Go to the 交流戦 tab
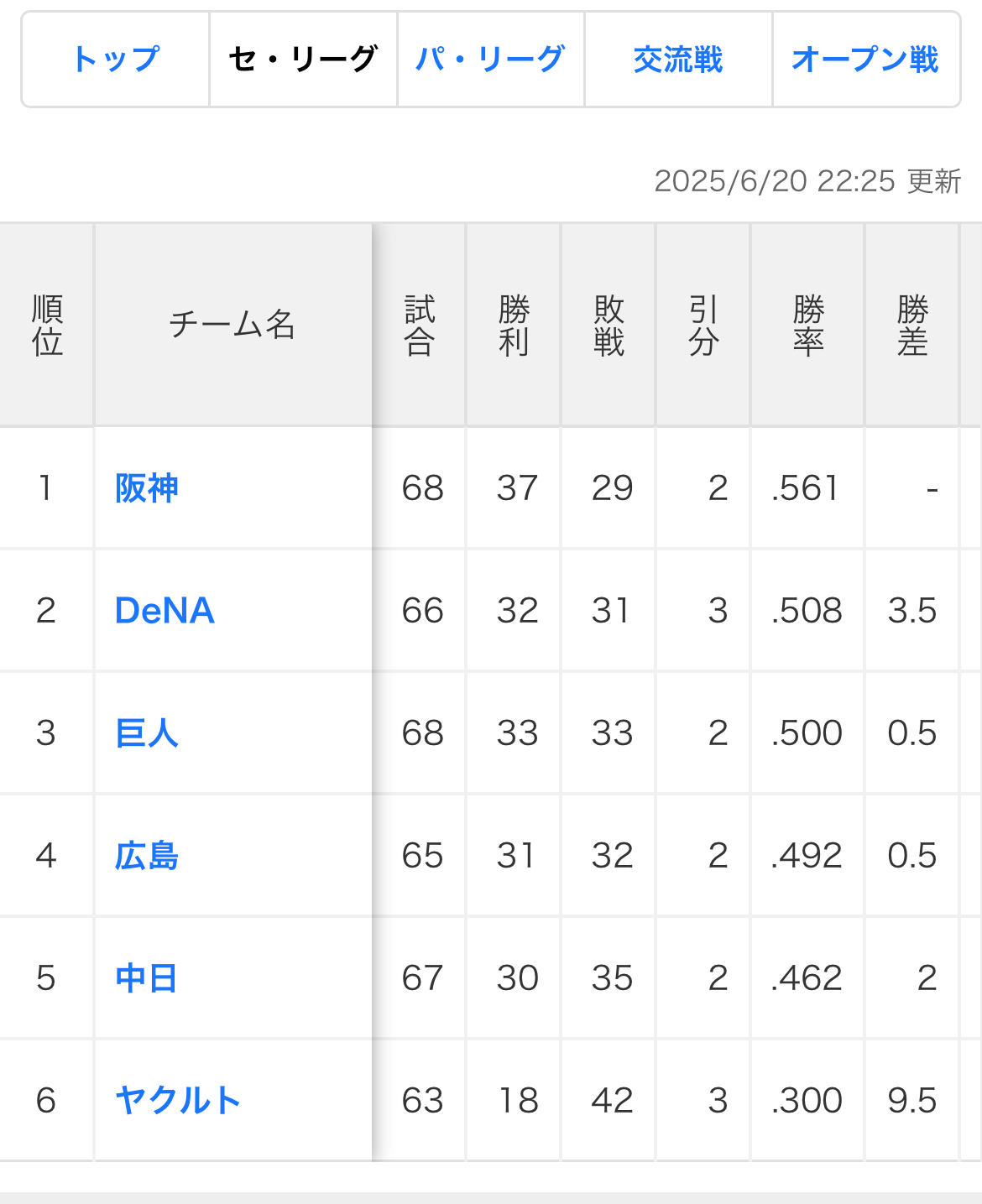This screenshot has height=1204, width=982. coord(678,60)
